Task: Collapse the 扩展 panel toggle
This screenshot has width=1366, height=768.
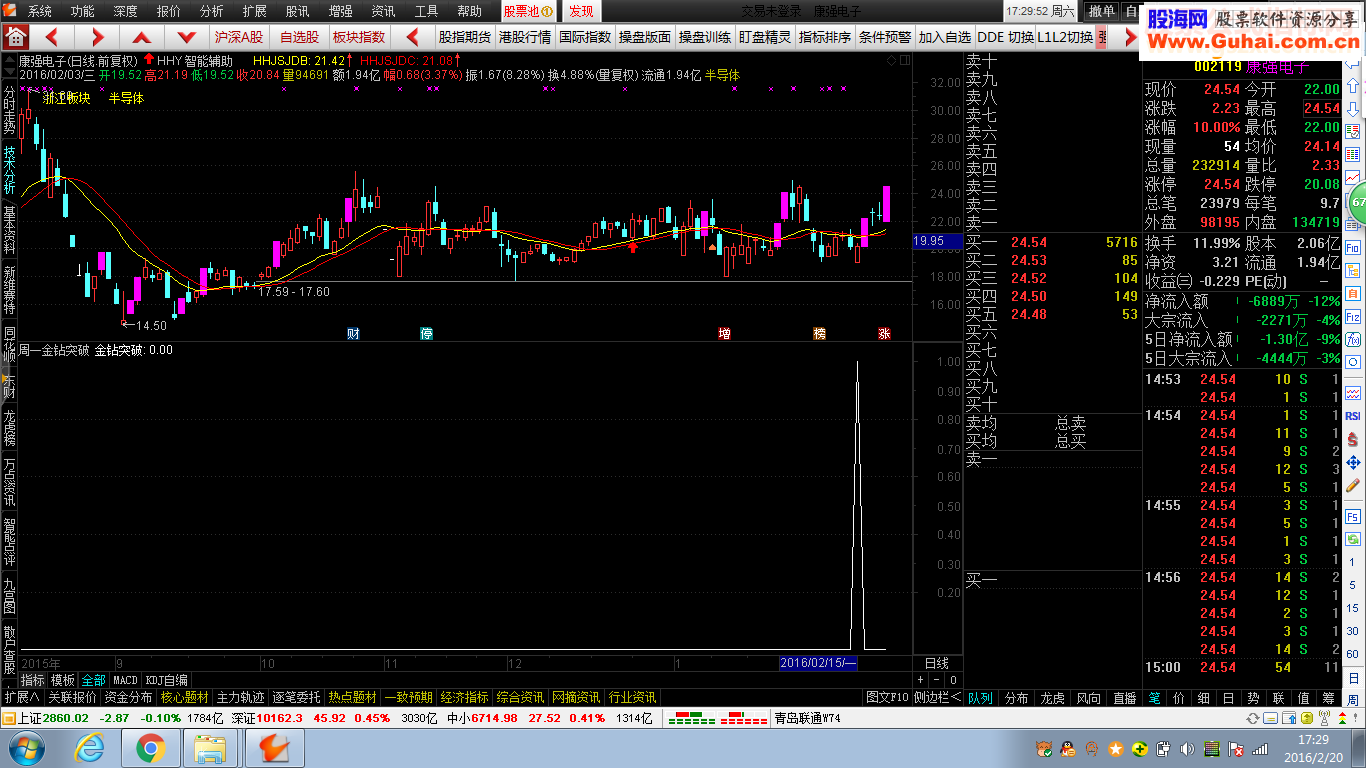Action: [21, 697]
